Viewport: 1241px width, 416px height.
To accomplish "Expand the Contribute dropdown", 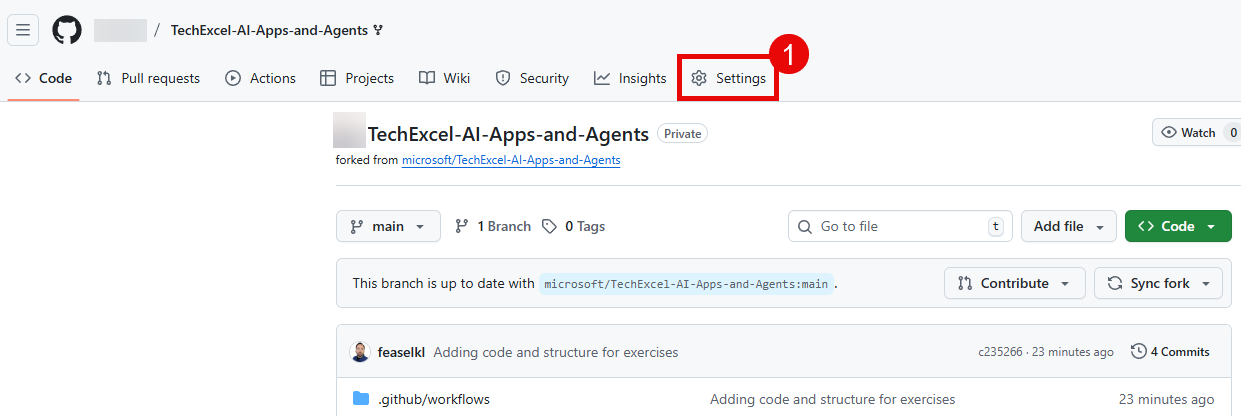I will (x=1014, y=283).
